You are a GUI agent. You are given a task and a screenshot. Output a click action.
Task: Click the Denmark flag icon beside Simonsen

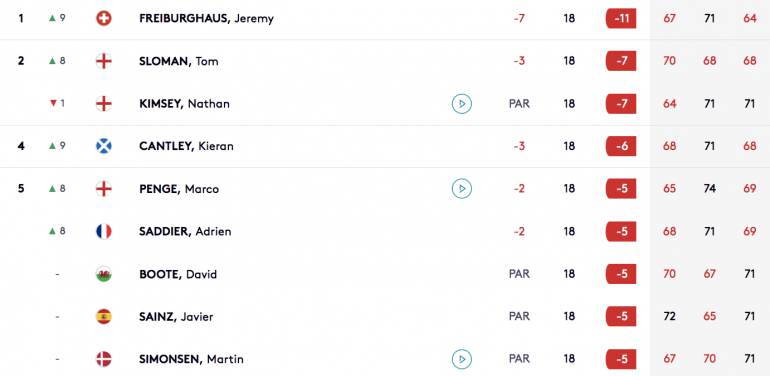click(x=104, y=359)
